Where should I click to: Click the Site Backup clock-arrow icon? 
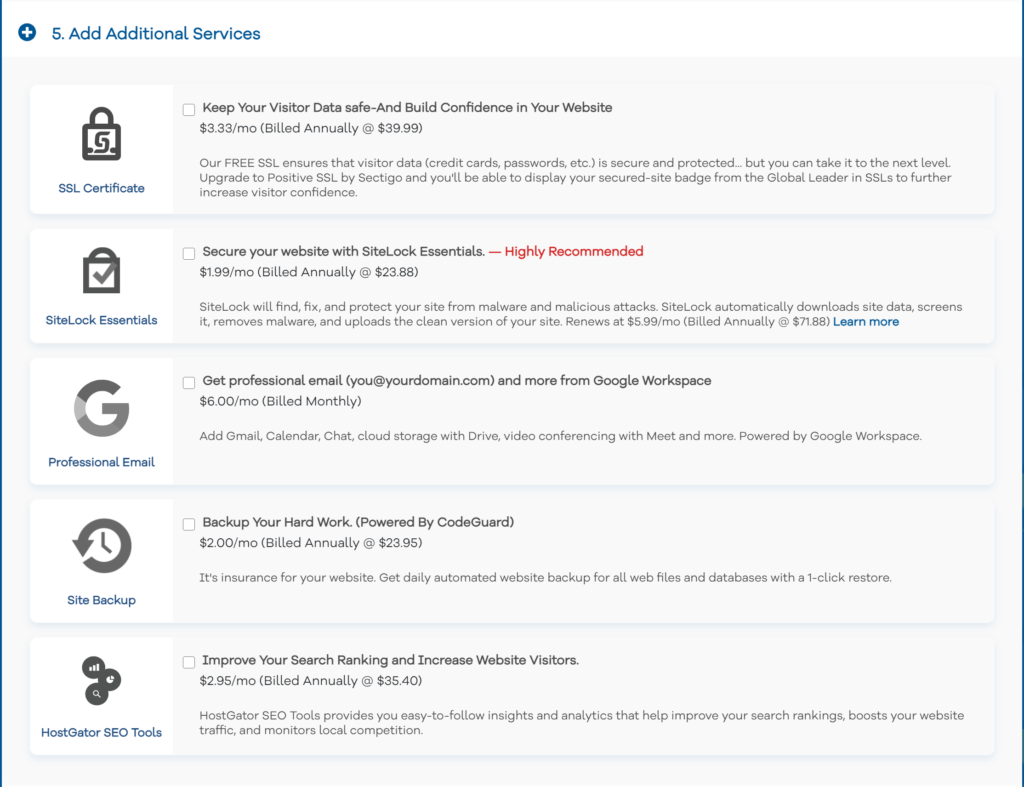click(x=102, y=546)
